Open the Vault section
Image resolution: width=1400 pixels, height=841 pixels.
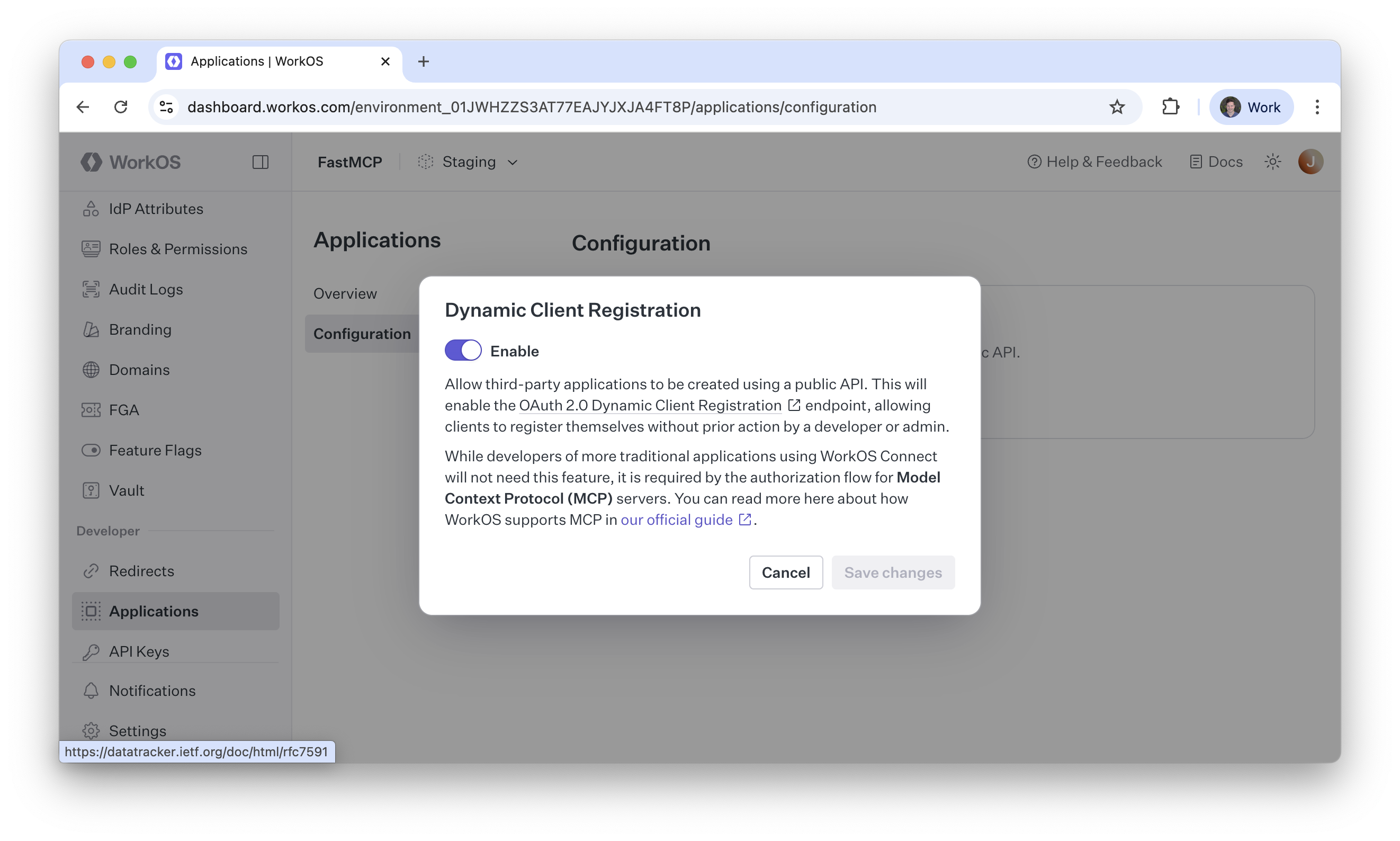pos(126,490)
